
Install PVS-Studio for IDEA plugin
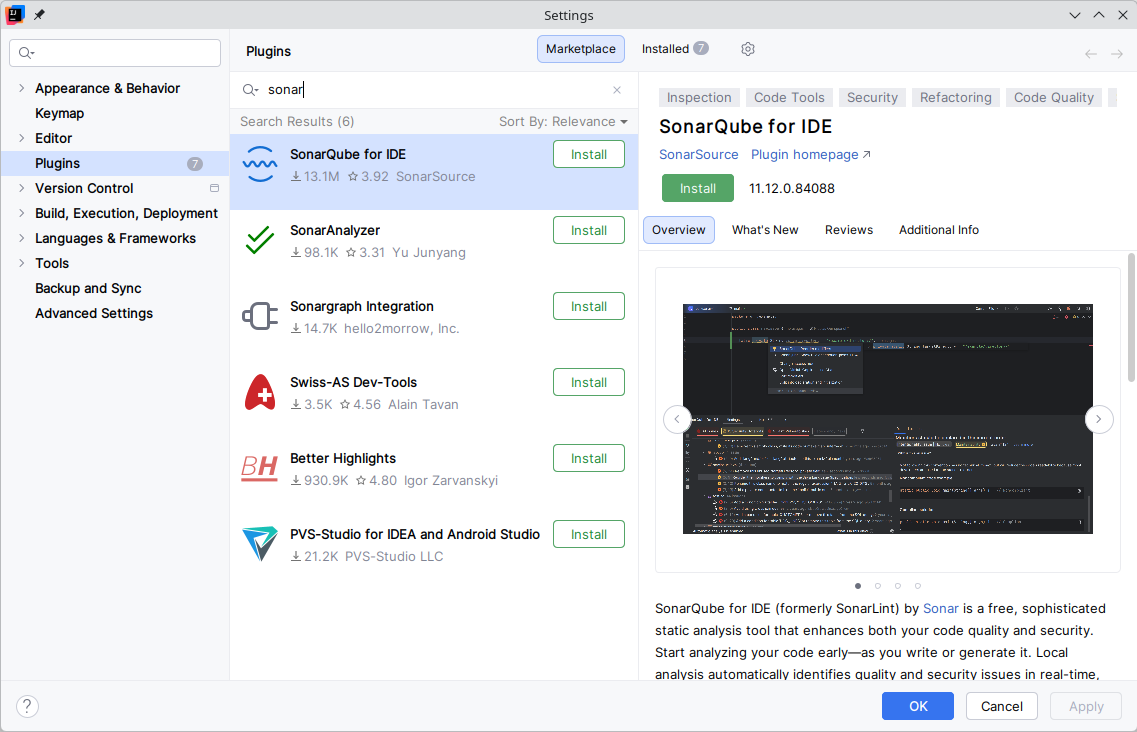589,534
